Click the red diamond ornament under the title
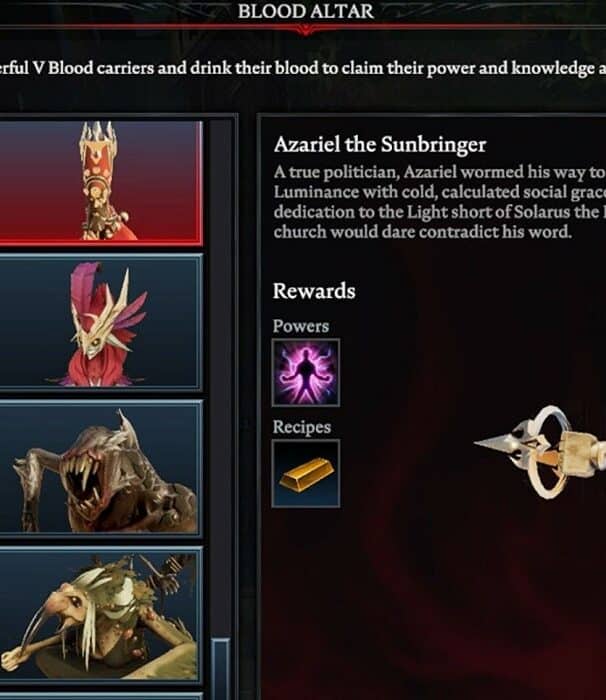 [306, 30]
